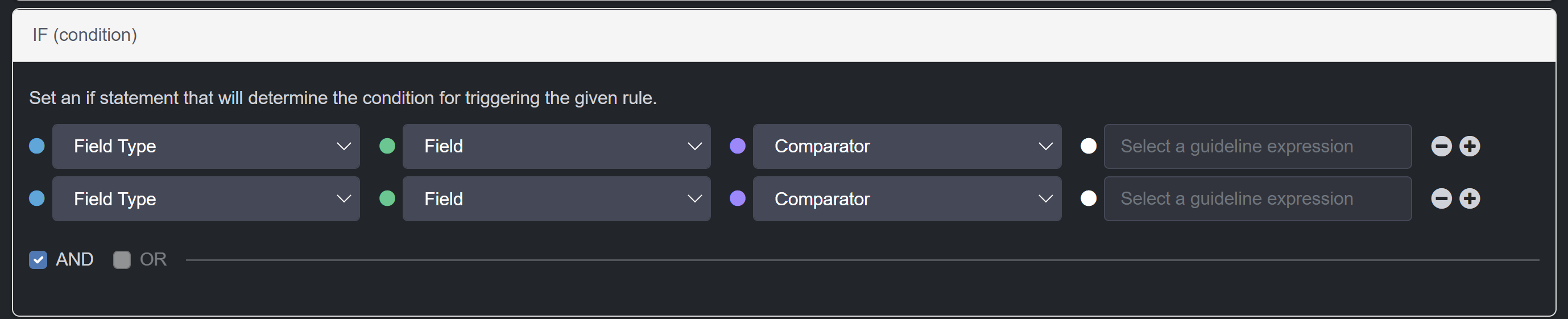The image size is (1568, 319).
Task: Uncheck the AND checkbox
Action: [38, 260]
